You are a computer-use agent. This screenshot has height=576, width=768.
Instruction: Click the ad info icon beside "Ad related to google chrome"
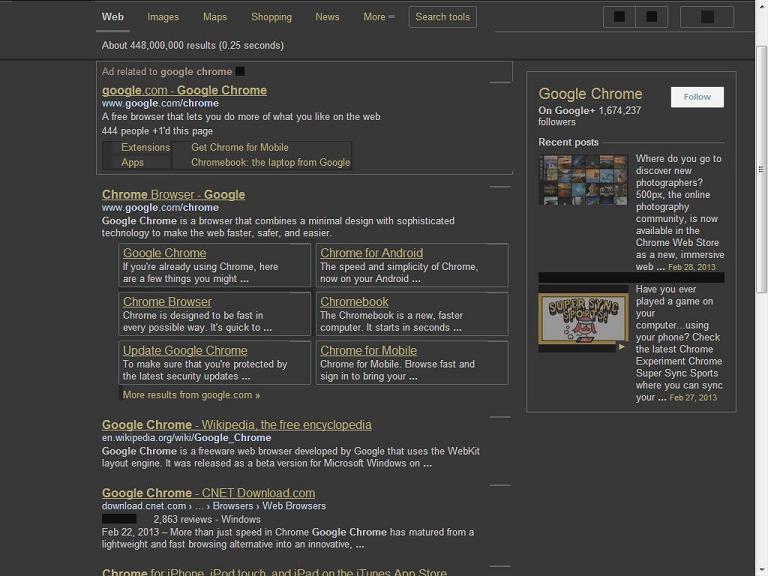[x=240, y=72]
